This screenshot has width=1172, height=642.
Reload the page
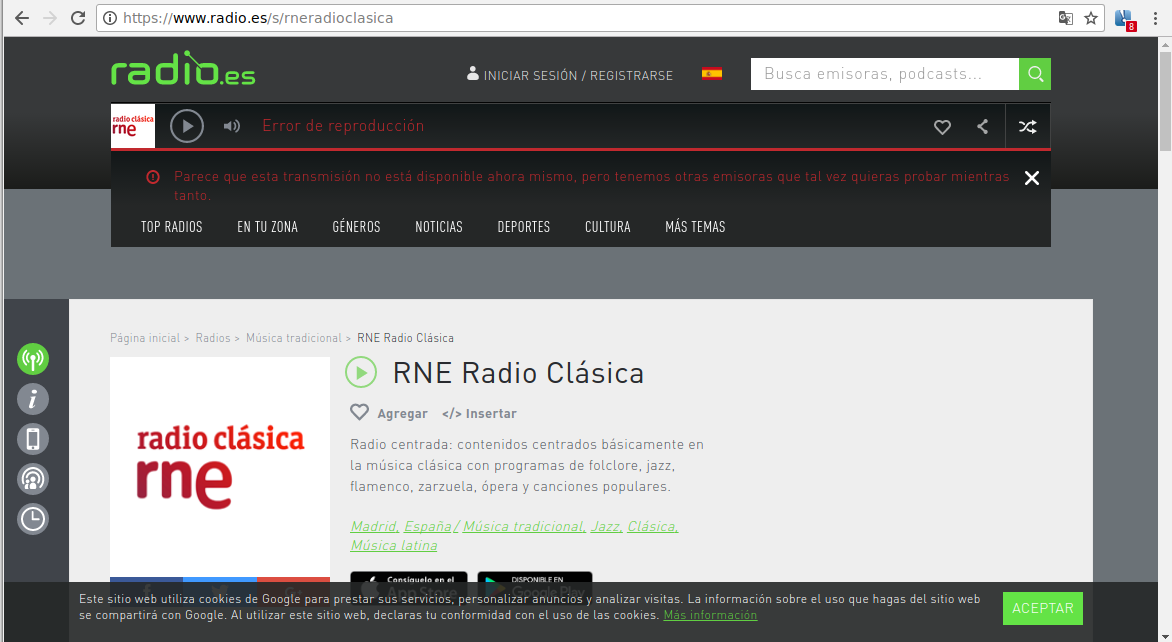tap(78, 18)
